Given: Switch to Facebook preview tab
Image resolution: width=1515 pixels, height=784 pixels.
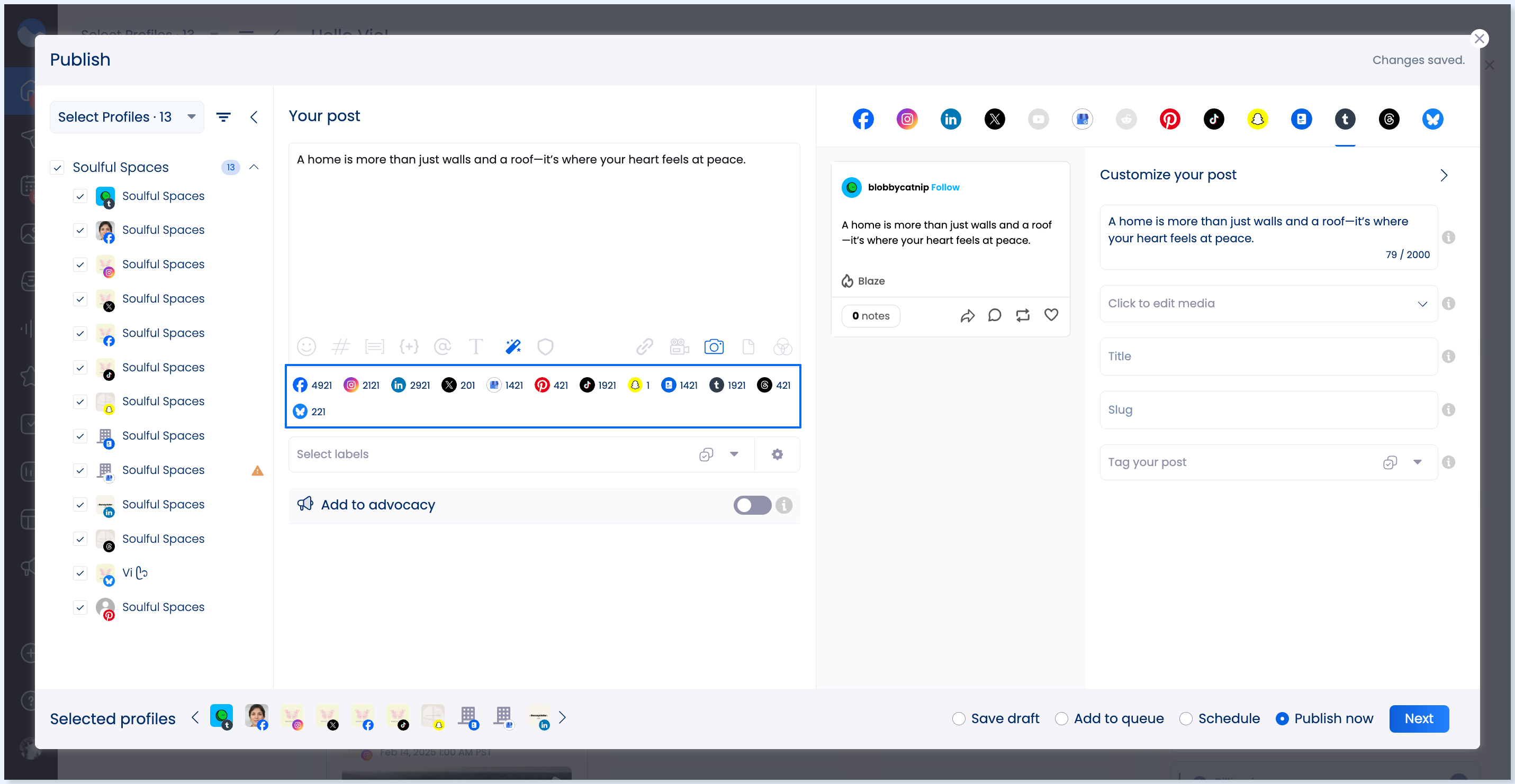Looking at the screenshot, I should [x=863, y=118].
